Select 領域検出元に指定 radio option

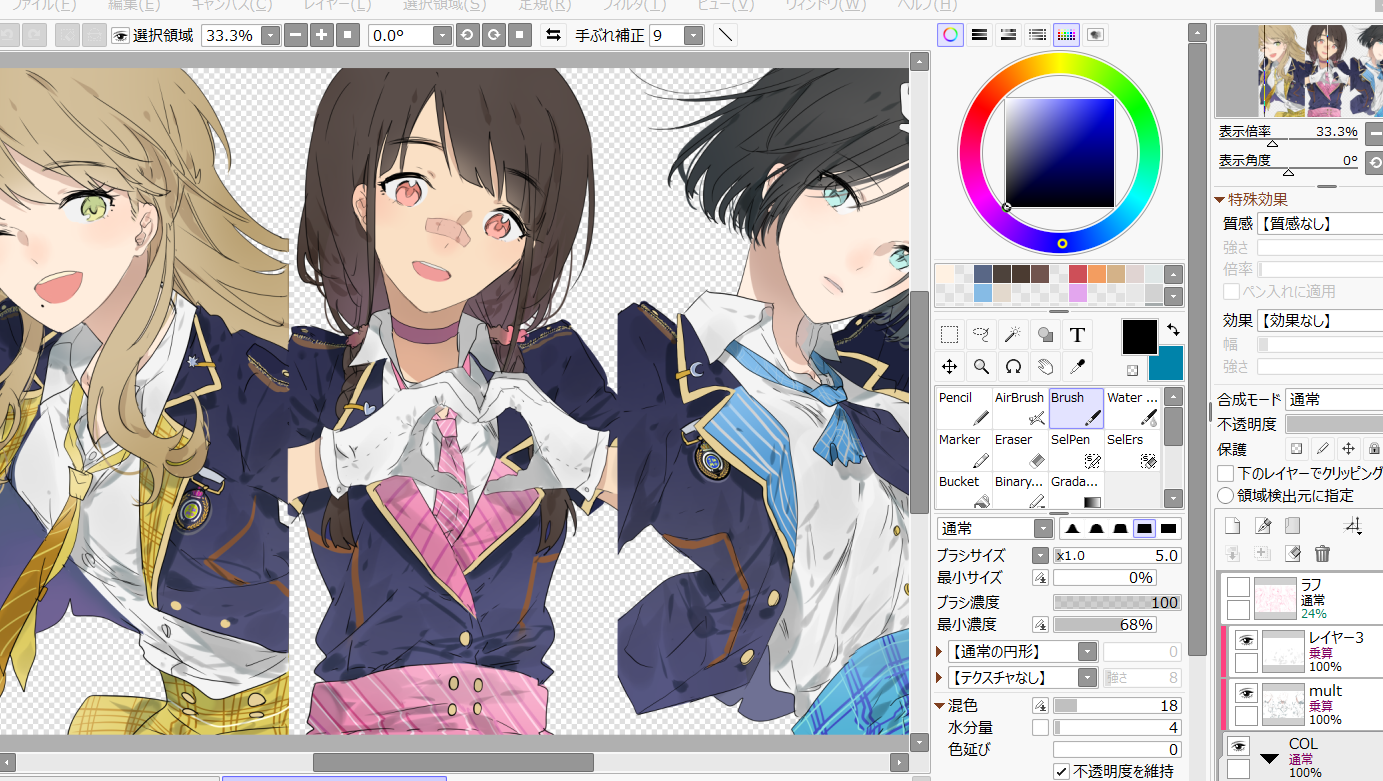click(1226, 495)
